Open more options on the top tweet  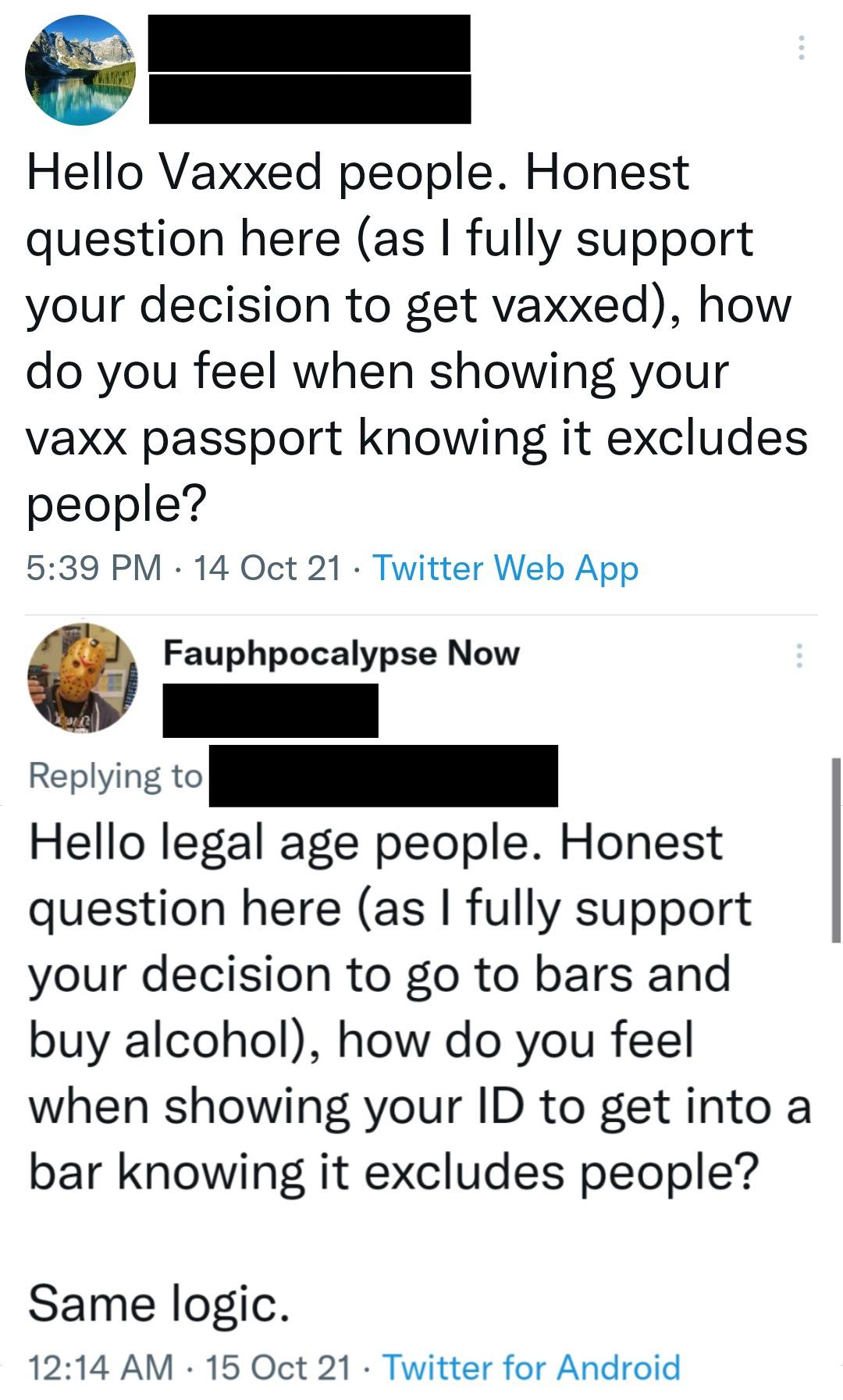800,48
